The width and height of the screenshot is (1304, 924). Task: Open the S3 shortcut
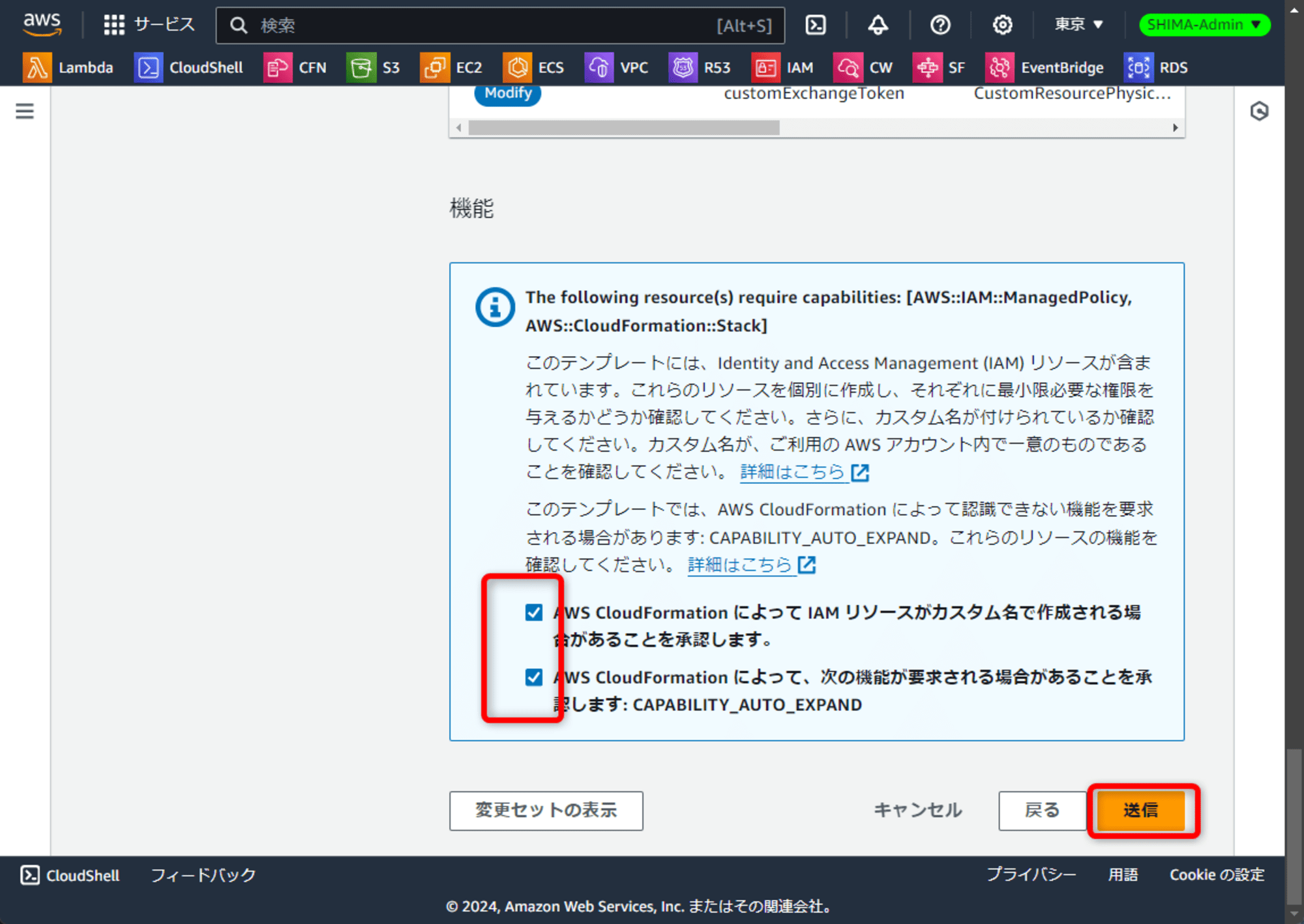click(373, 67)
